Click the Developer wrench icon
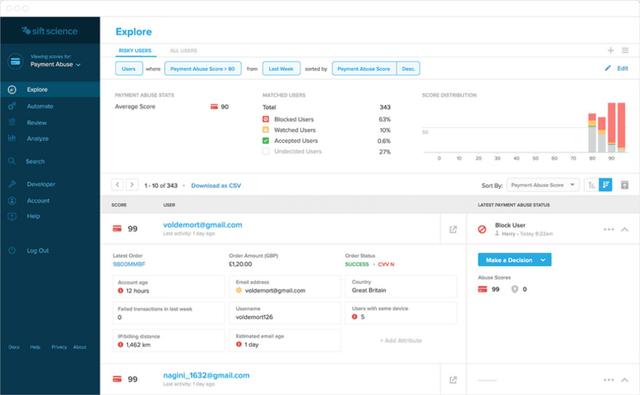 coord(12,184)
